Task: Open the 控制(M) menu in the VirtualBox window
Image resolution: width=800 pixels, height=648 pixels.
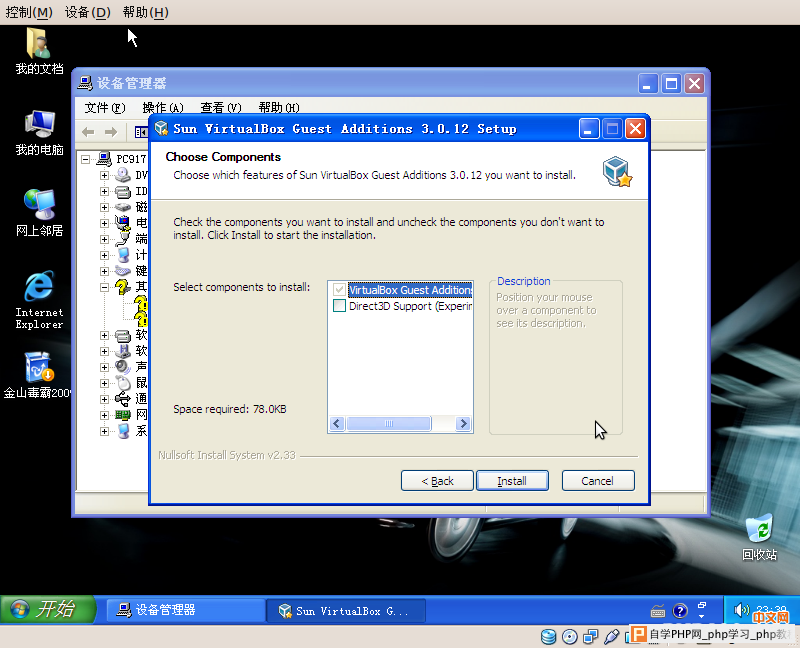Action: [29, 12]
